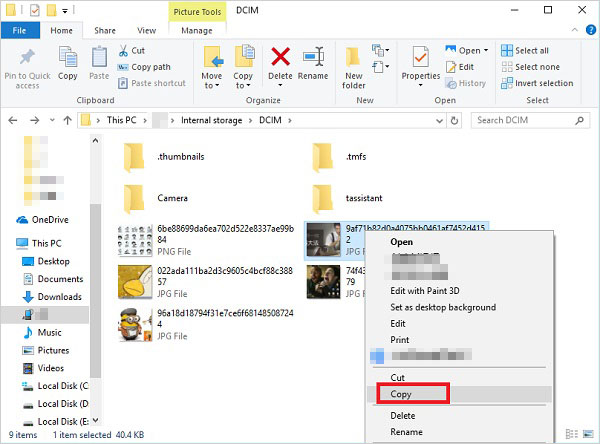
Task: Click Copy path in Clipboard group
Action: pos(144,67)
